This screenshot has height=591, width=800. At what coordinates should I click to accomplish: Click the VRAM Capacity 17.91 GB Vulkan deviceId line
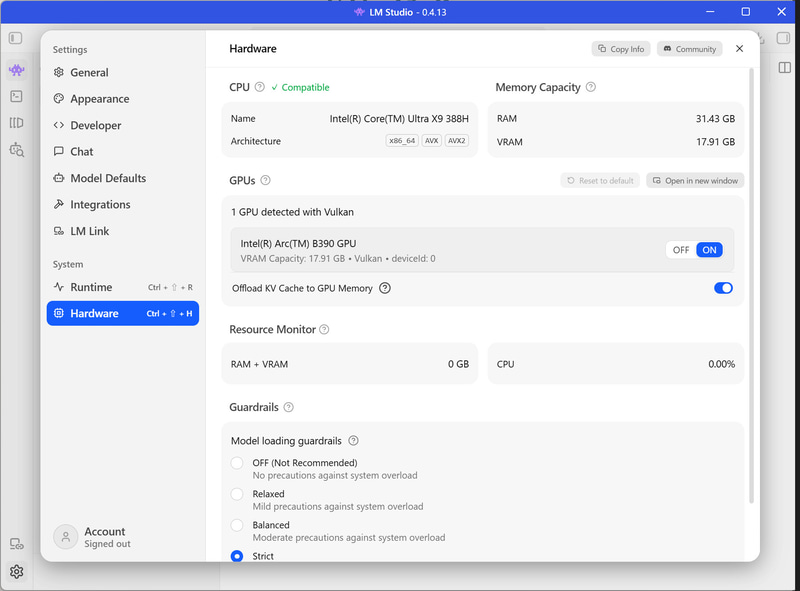338,259
